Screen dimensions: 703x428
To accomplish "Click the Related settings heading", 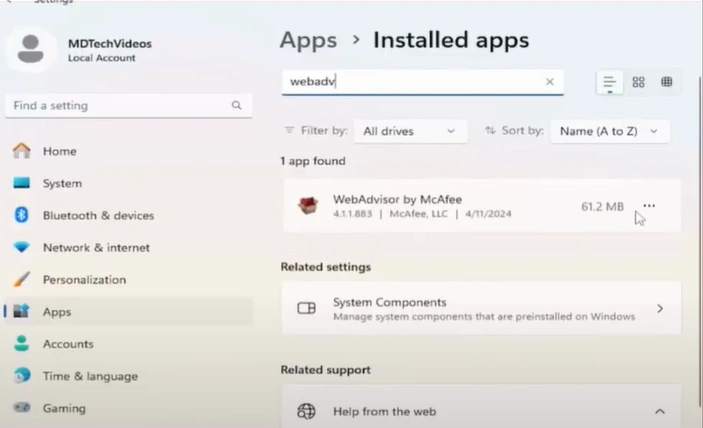I will click(325, 267).
